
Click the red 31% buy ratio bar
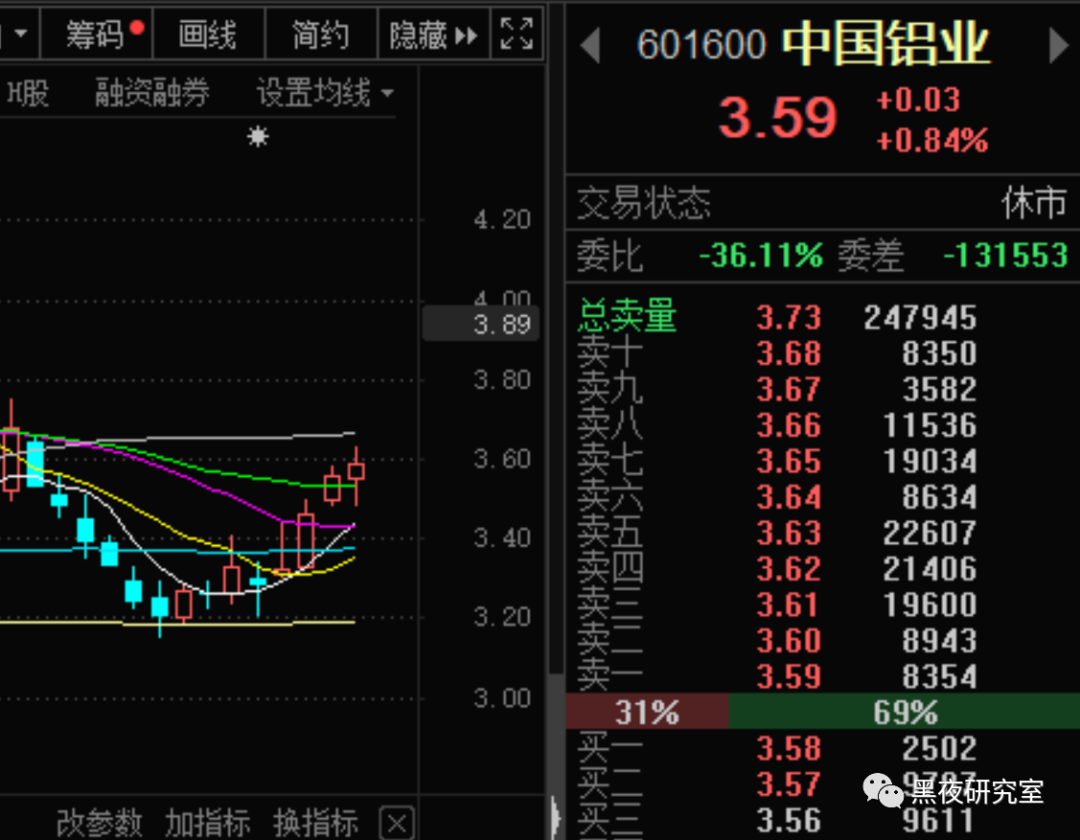pos(647,711)
